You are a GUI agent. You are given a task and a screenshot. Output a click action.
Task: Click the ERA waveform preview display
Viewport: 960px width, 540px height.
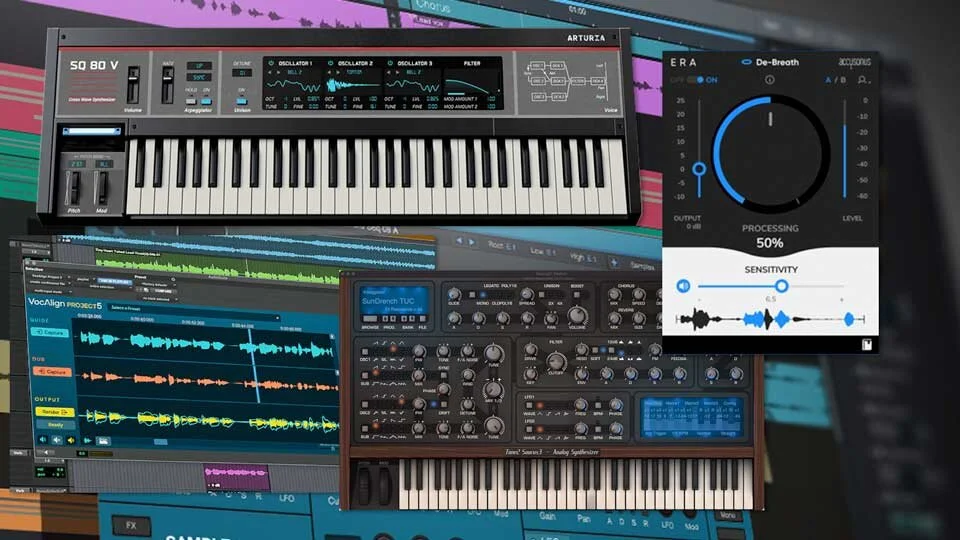pos(770,319)
